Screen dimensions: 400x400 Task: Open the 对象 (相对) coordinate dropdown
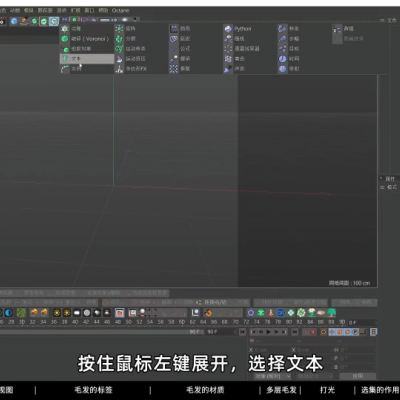[272, 376]
